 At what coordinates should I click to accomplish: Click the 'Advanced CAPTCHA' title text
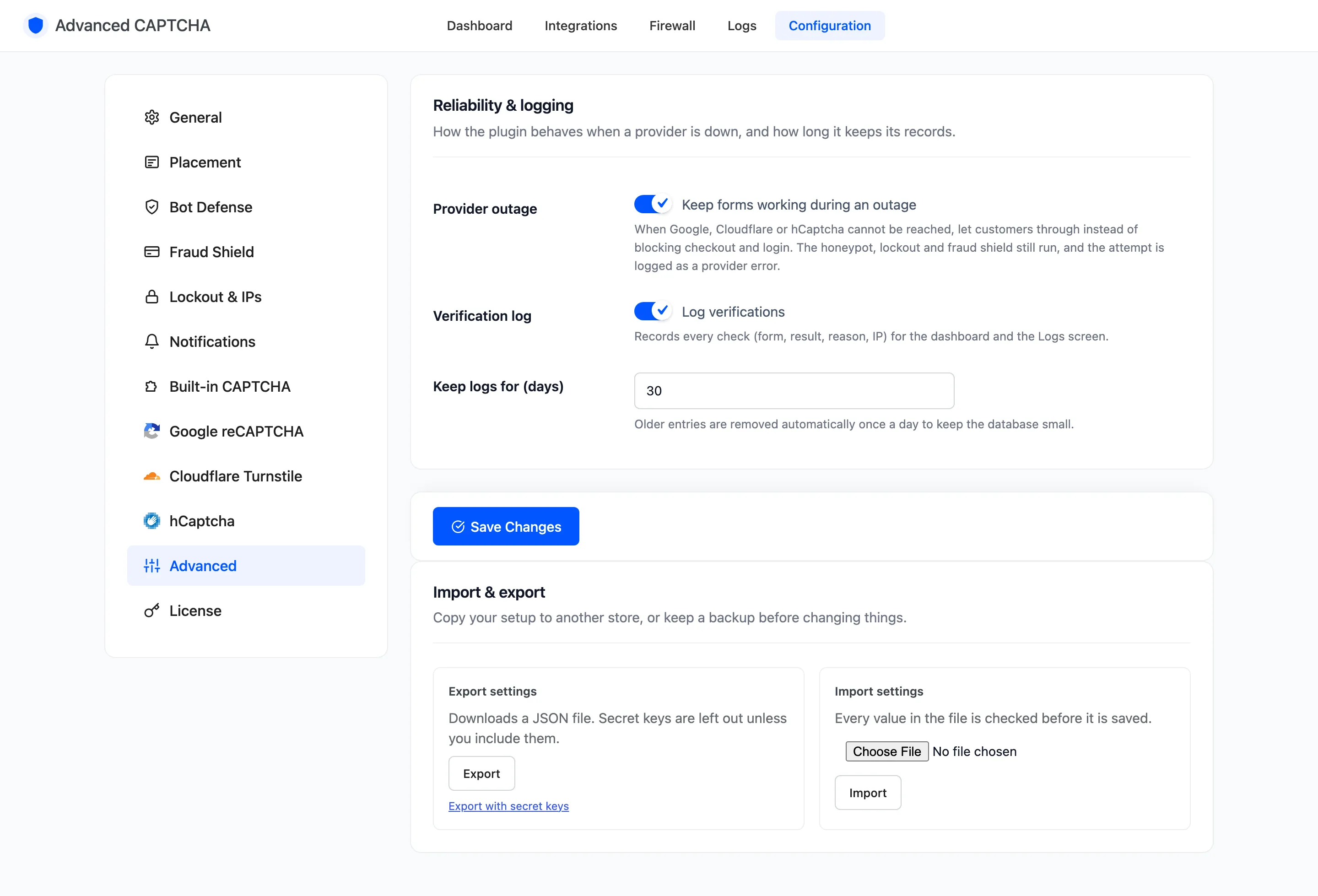pos(133,26)
